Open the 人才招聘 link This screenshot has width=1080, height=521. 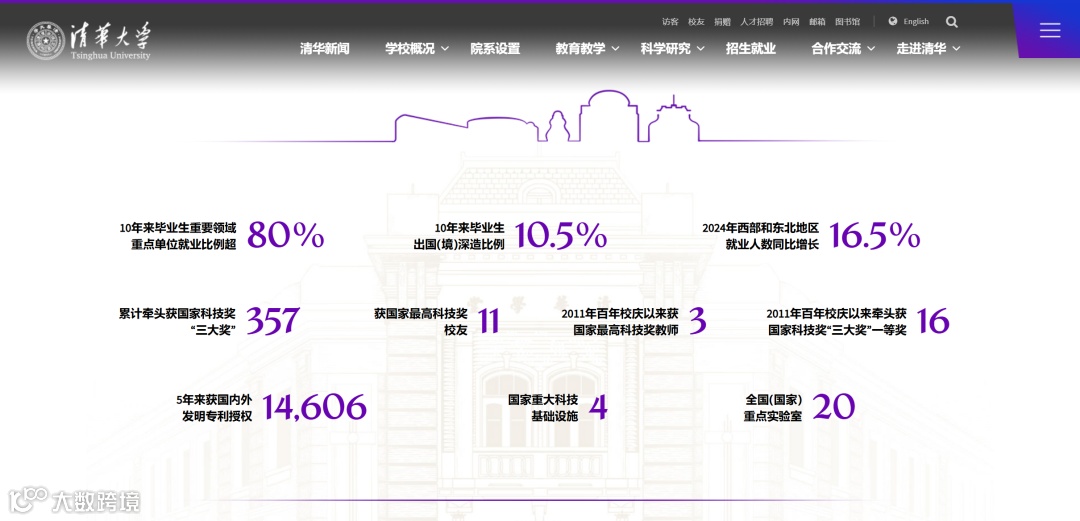tap(757, 21)
